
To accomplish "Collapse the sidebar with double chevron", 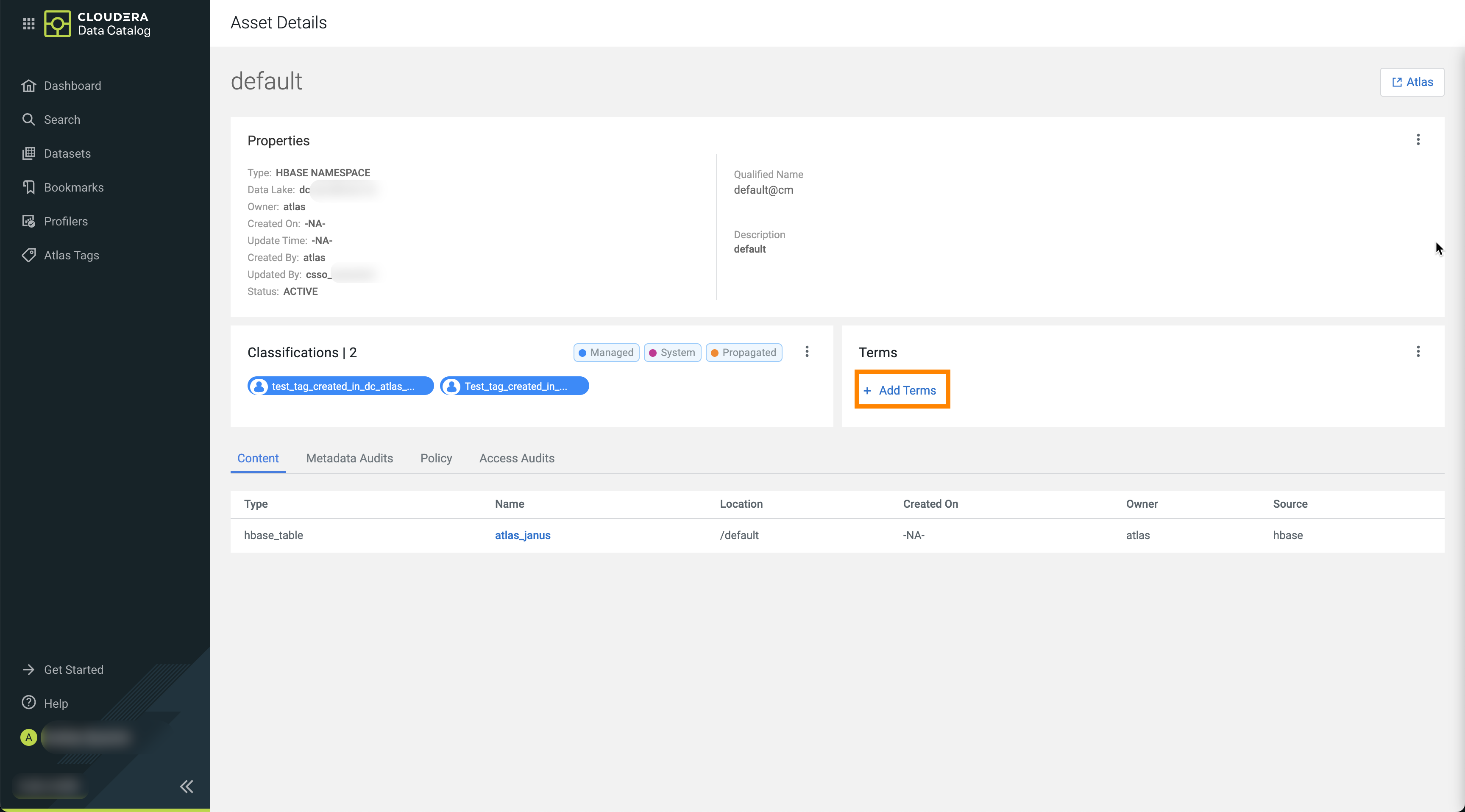I will (187, 787).
